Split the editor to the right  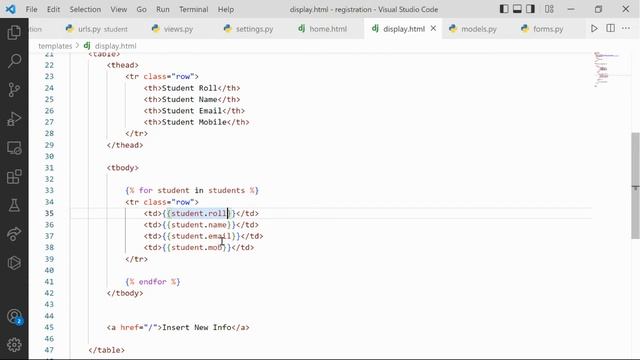[x=611, y=29]
